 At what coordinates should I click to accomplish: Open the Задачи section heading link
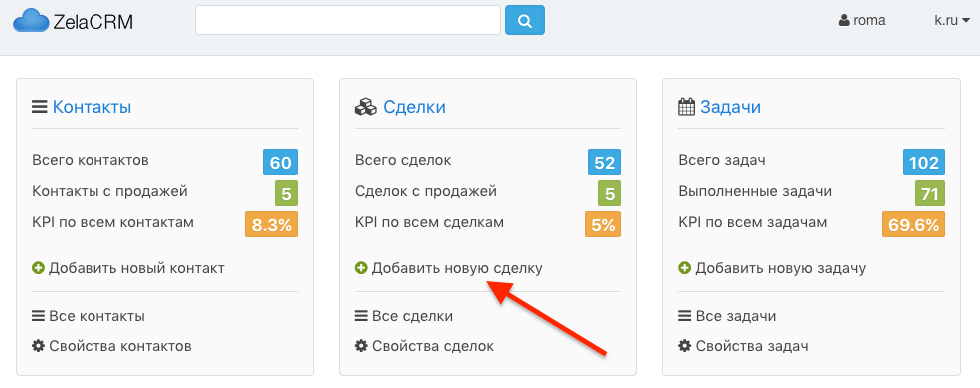[731, 107]
